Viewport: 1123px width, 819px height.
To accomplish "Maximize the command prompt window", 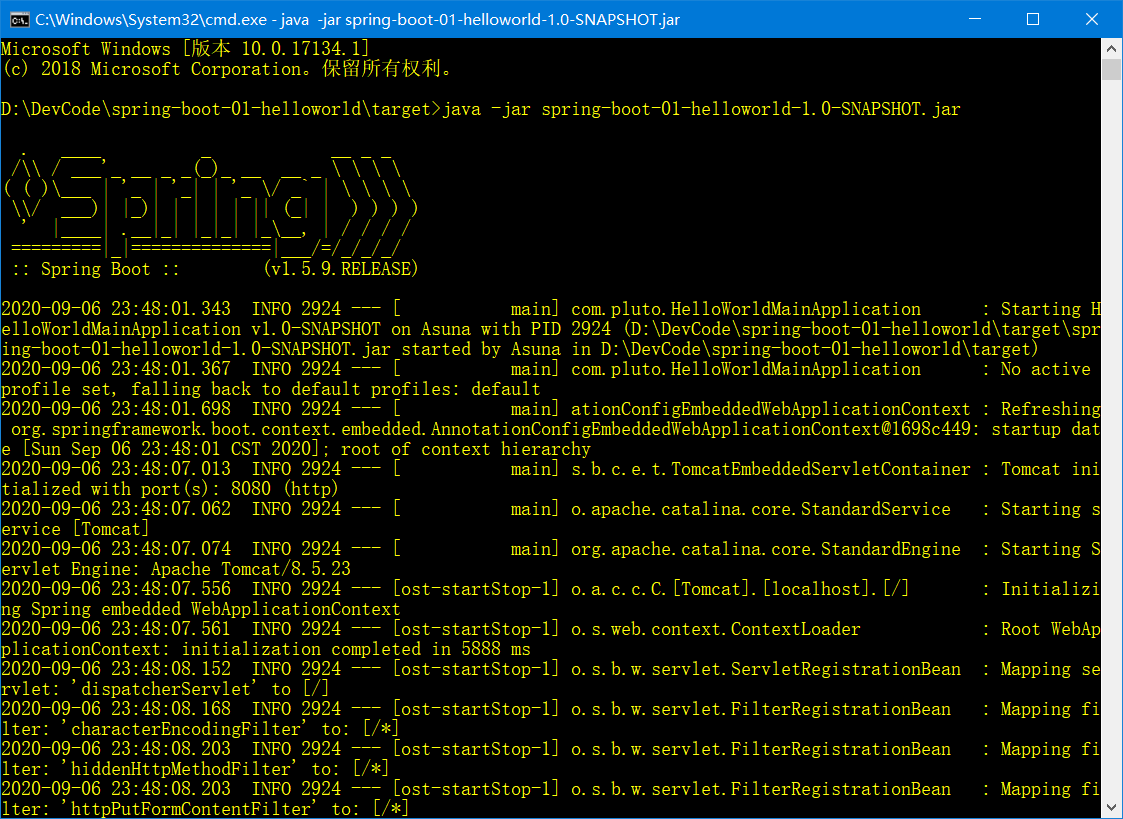I will point(1033,19).
